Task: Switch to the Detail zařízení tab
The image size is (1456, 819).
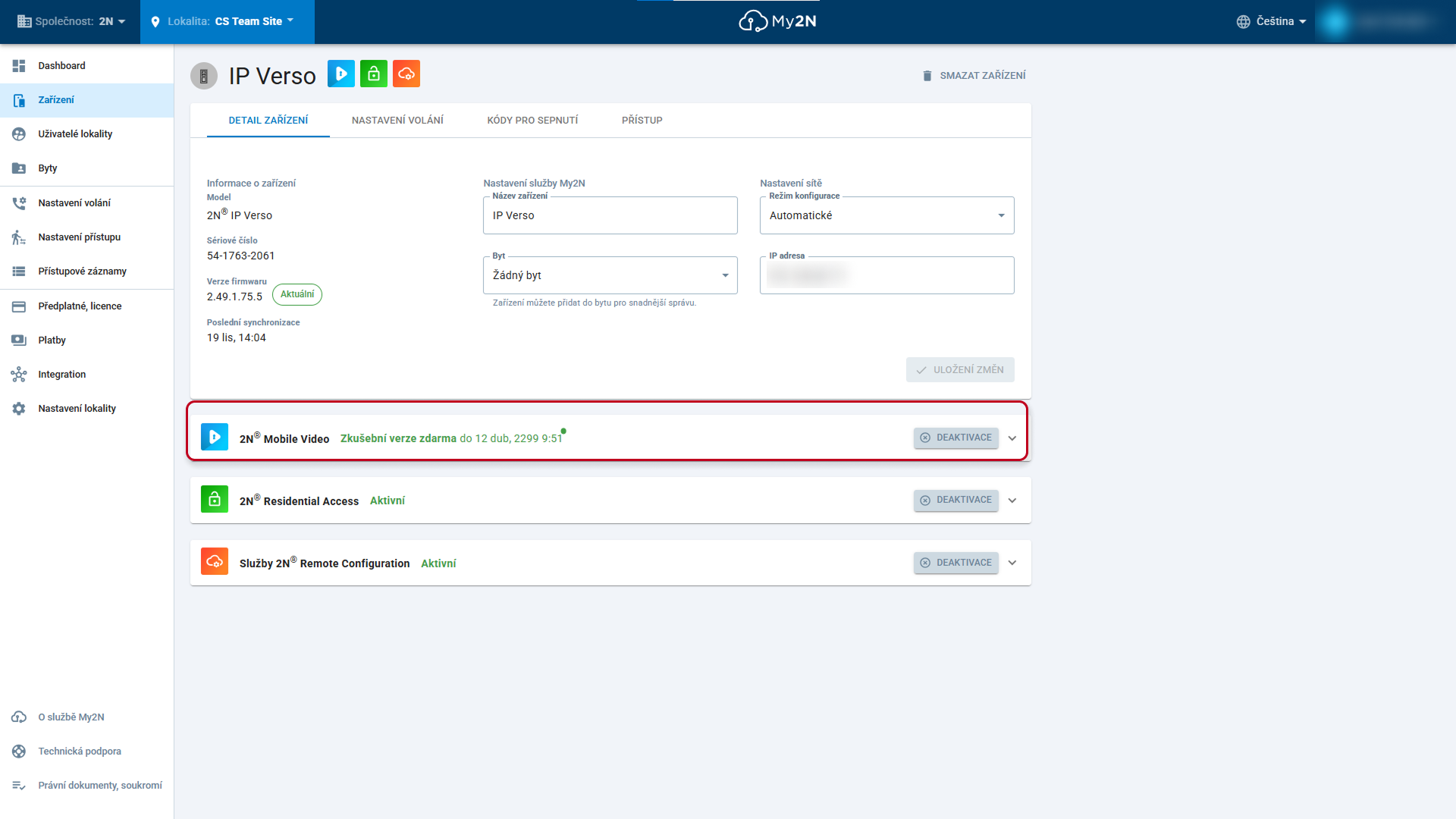Action: point(268,121)
